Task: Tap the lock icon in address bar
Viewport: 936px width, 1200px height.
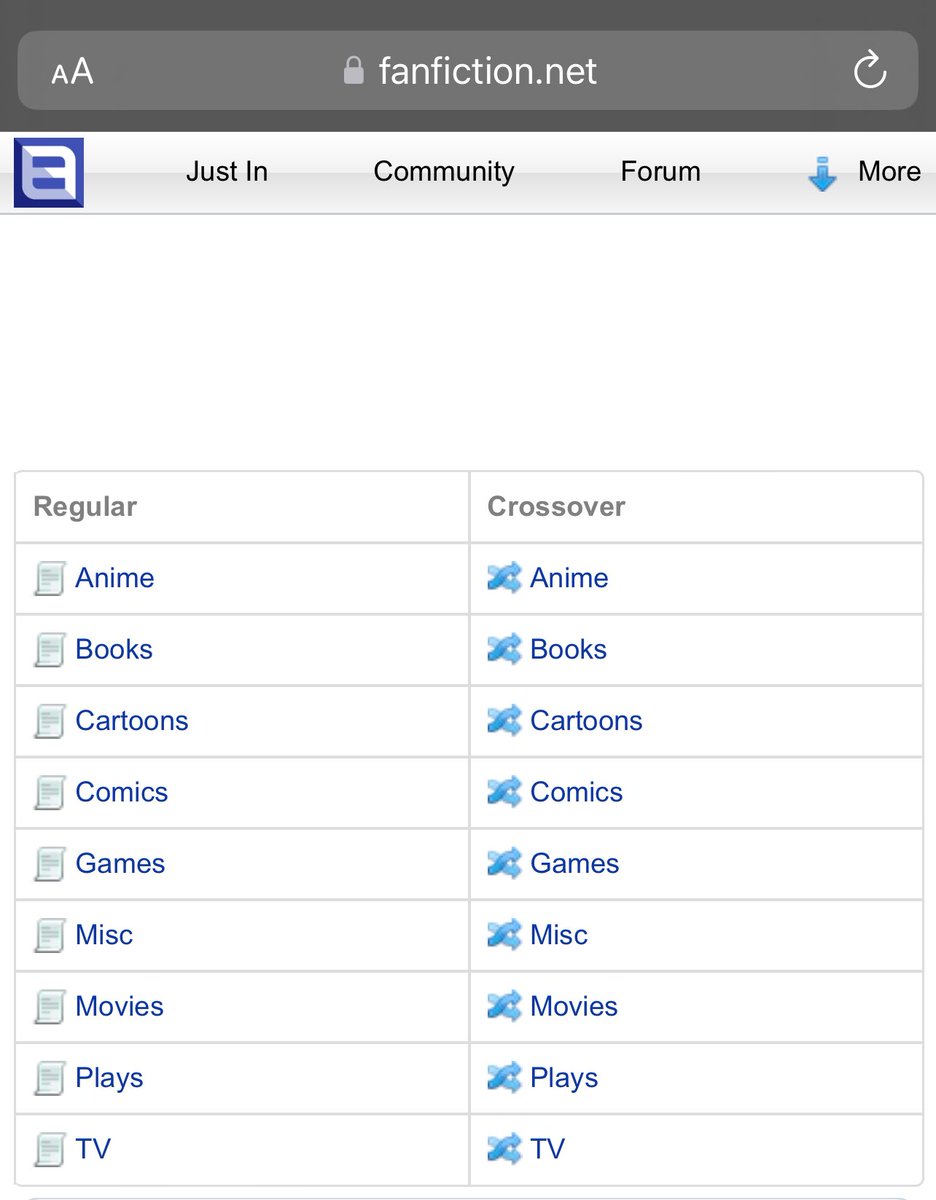Action: tap(353, 70)
